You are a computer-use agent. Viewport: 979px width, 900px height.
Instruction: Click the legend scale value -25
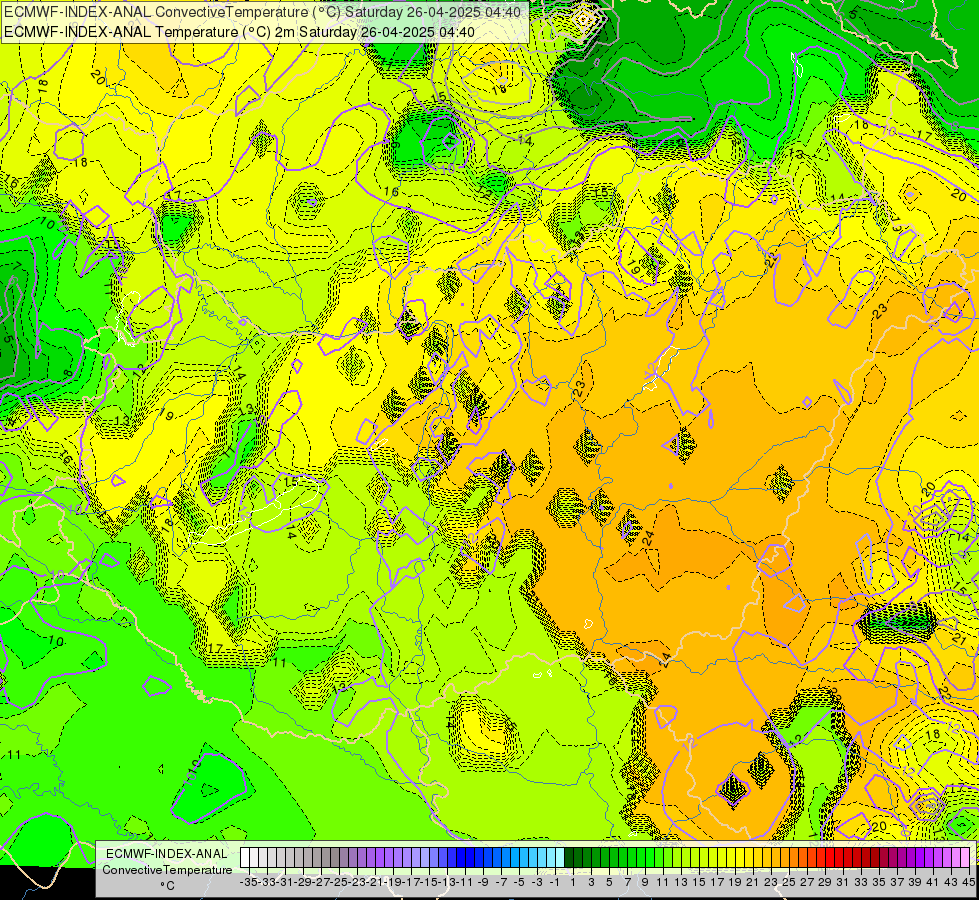[x=338, y=882]
